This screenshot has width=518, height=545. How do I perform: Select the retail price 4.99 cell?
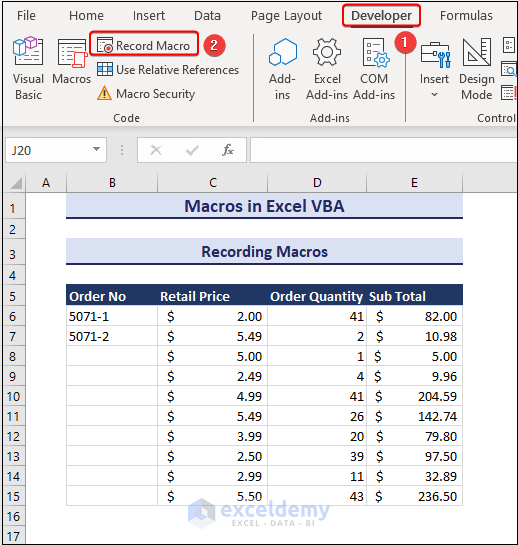click(212, 396)
